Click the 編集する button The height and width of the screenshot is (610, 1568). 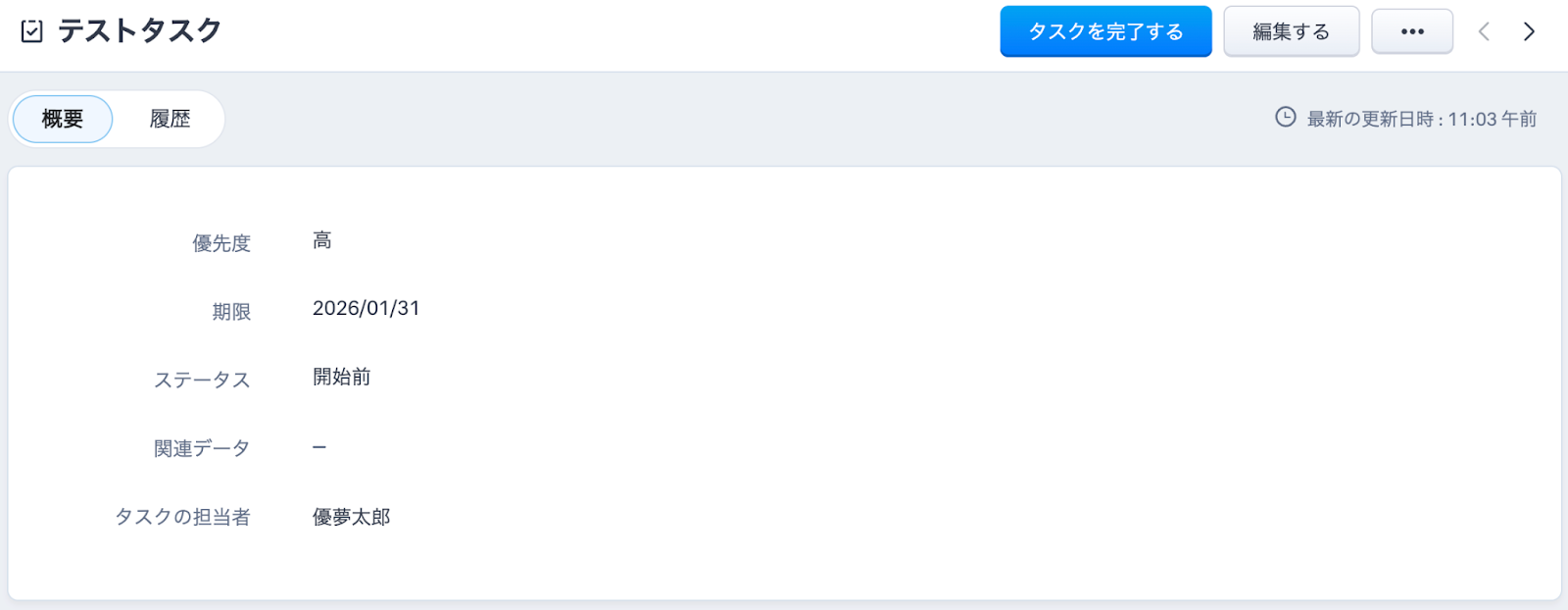click(x=1291, y=31)
